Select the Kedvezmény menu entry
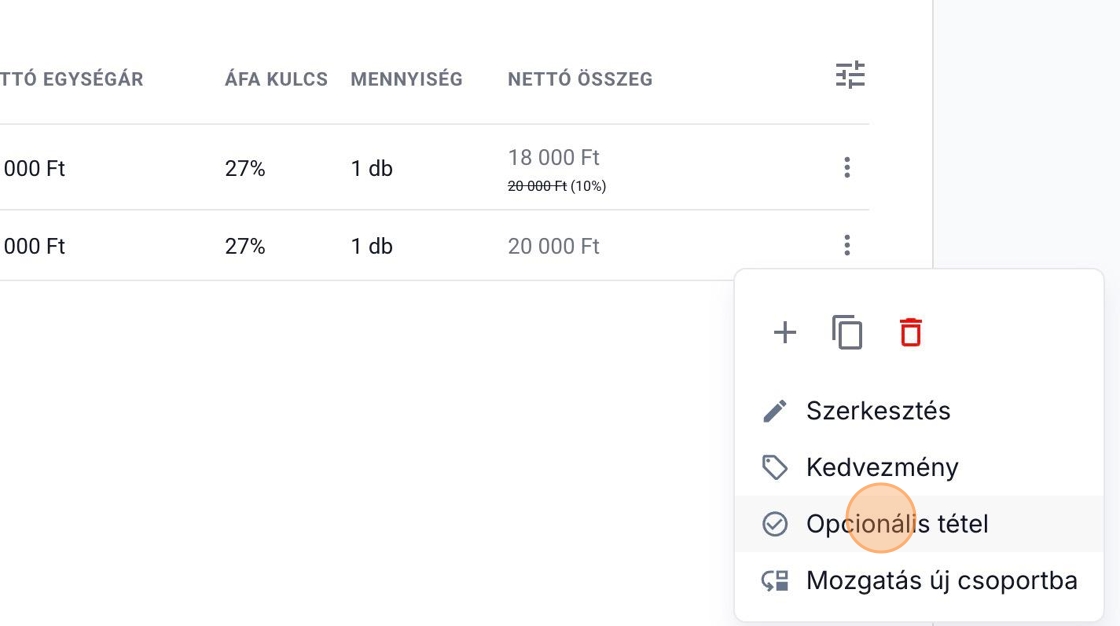The image size is (1120, 626). click(x=881, y=467)
